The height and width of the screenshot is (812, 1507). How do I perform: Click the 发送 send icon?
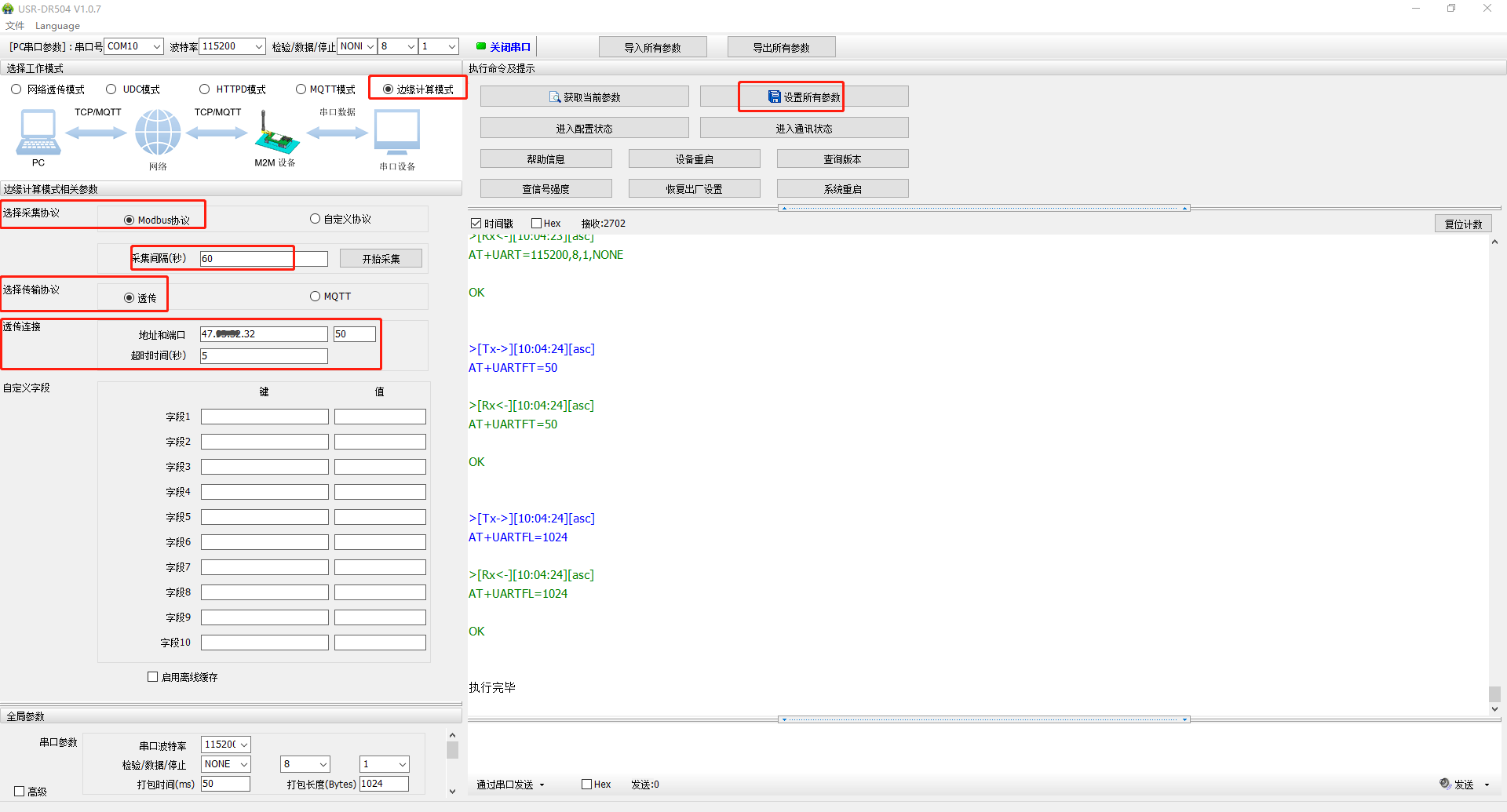coord(1445,784)
